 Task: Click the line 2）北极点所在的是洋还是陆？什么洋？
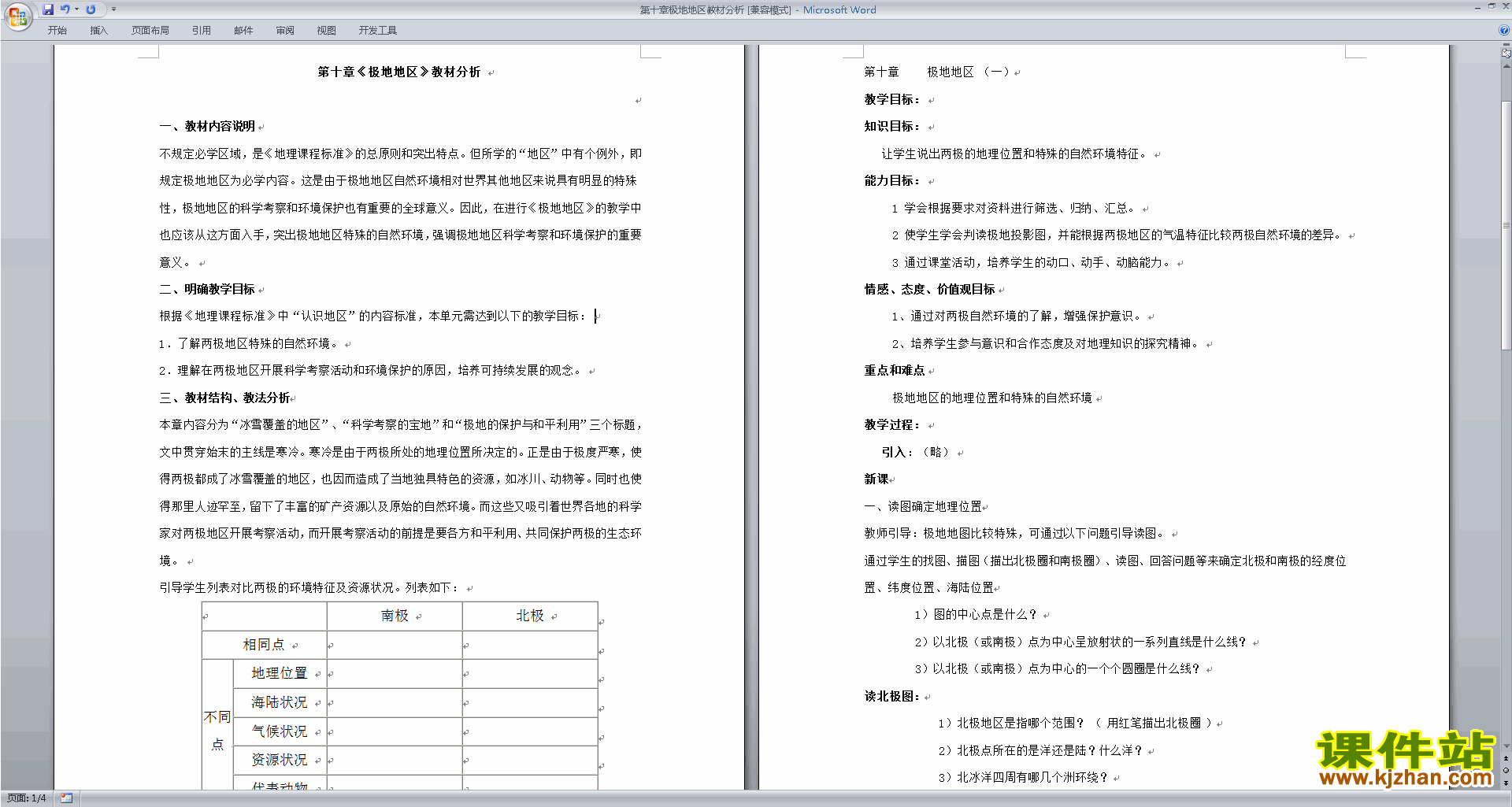pyautogui.click(x=1040, y=750)
